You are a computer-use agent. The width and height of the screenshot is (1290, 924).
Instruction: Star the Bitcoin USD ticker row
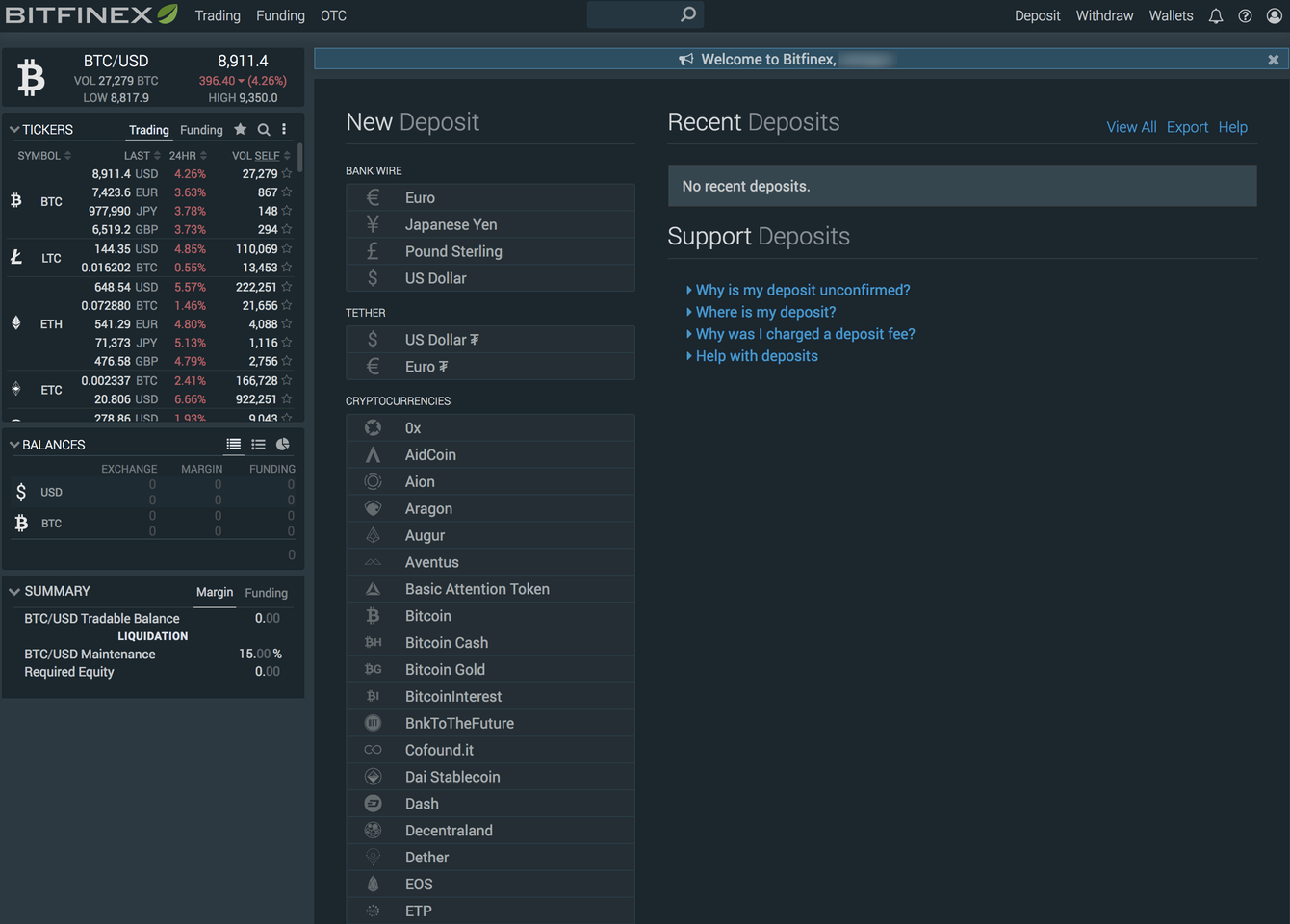click(x=287, y=173)
